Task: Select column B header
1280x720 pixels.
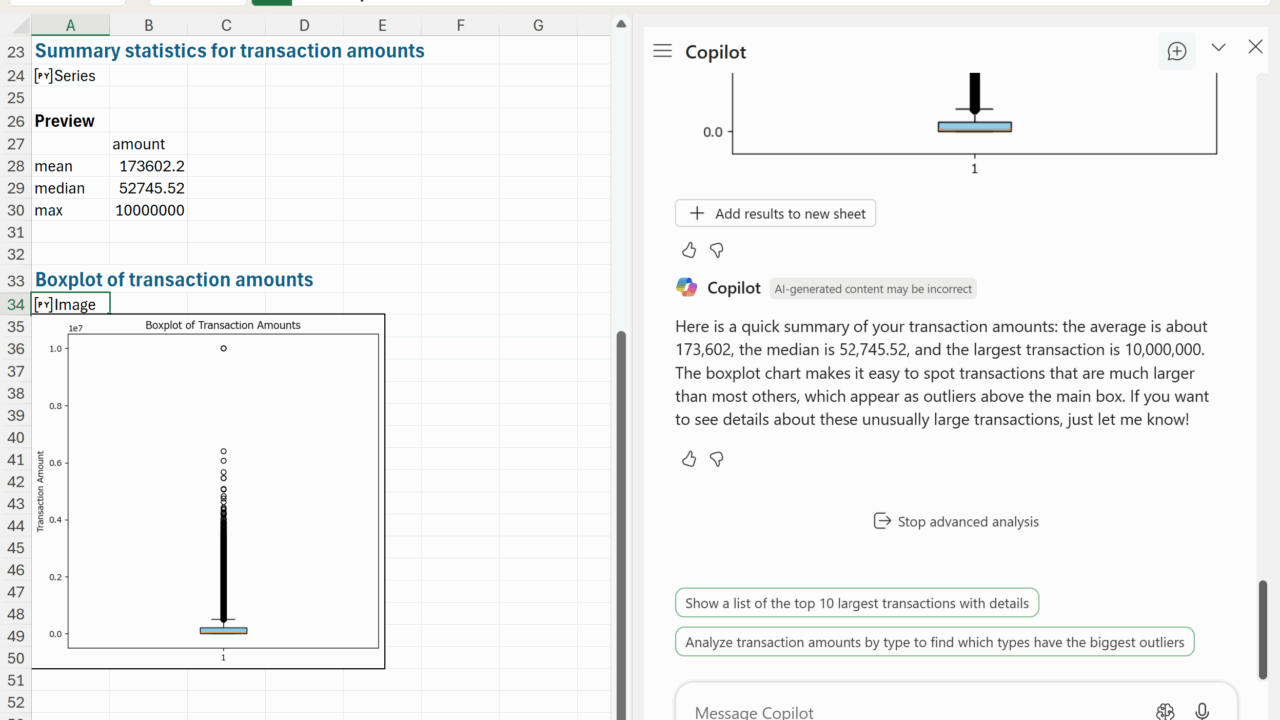Action: click(148, 25)
